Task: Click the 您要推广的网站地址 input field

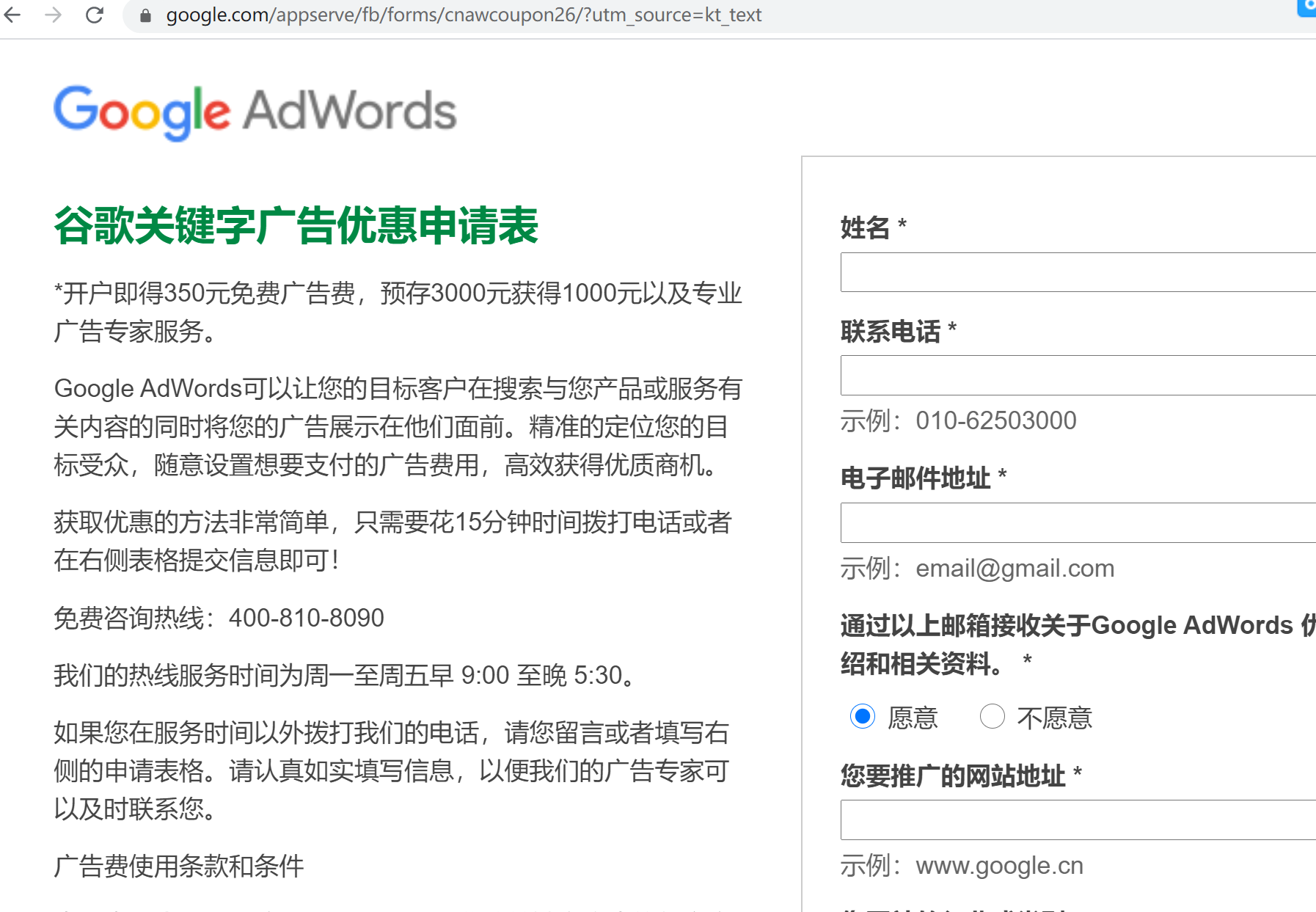Action: click(1078, 820)
